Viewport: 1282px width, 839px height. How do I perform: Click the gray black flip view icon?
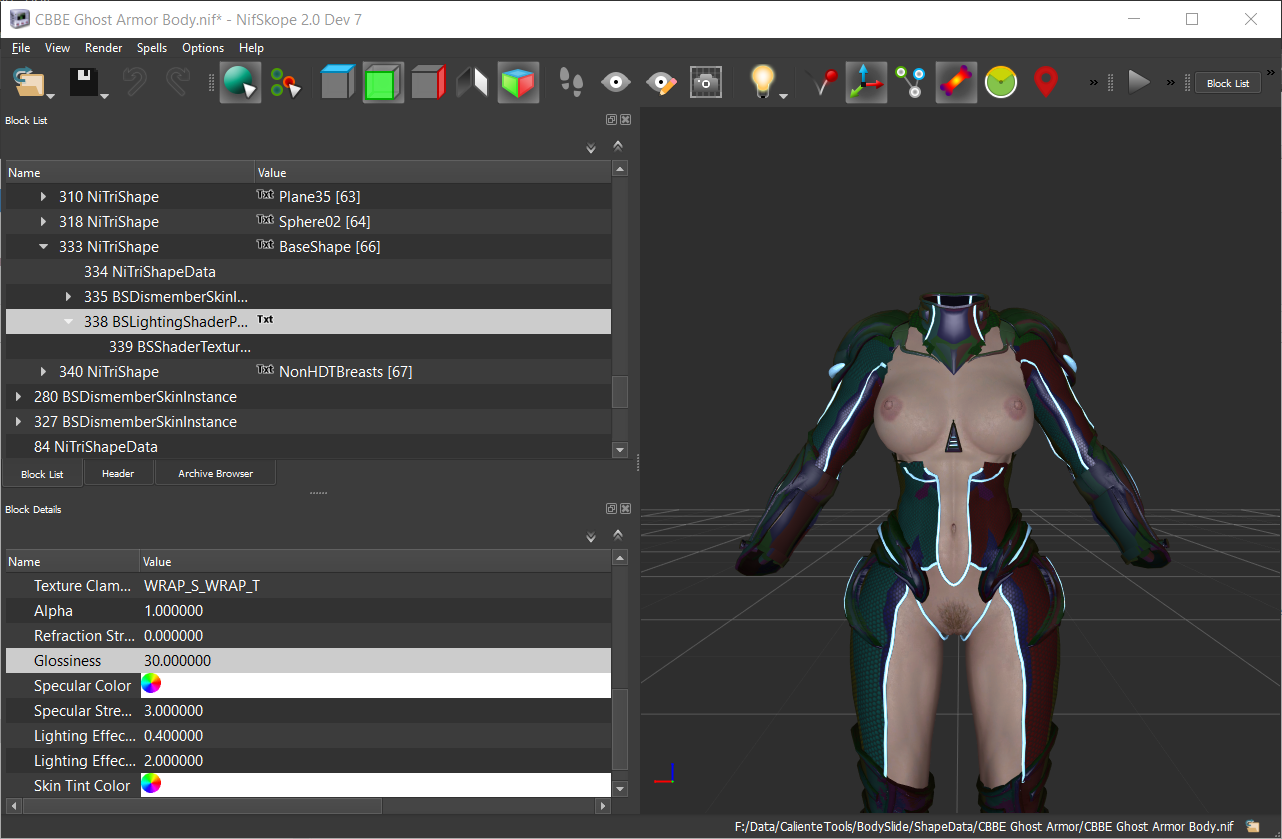[x=472, y=83]
